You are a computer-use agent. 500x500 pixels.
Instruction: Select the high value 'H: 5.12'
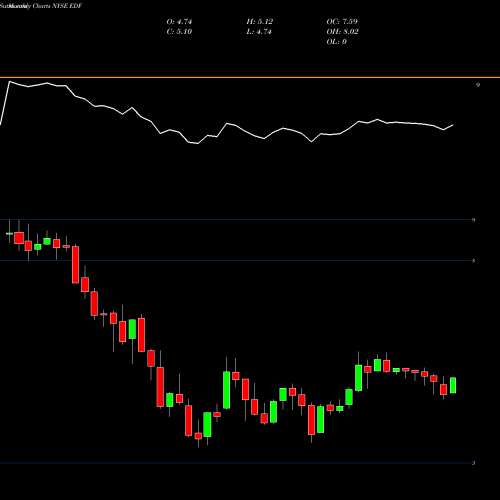(x=259, y=22)
